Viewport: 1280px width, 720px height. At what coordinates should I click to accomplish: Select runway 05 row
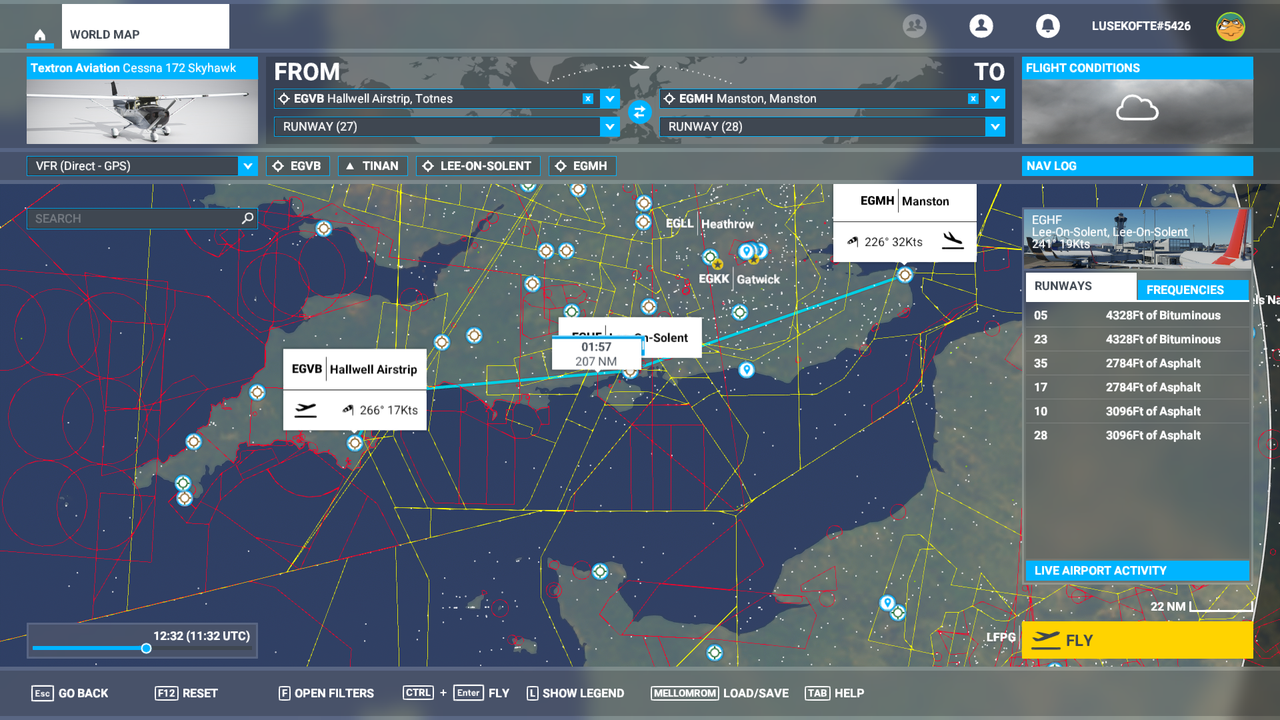coord(1137,315)
